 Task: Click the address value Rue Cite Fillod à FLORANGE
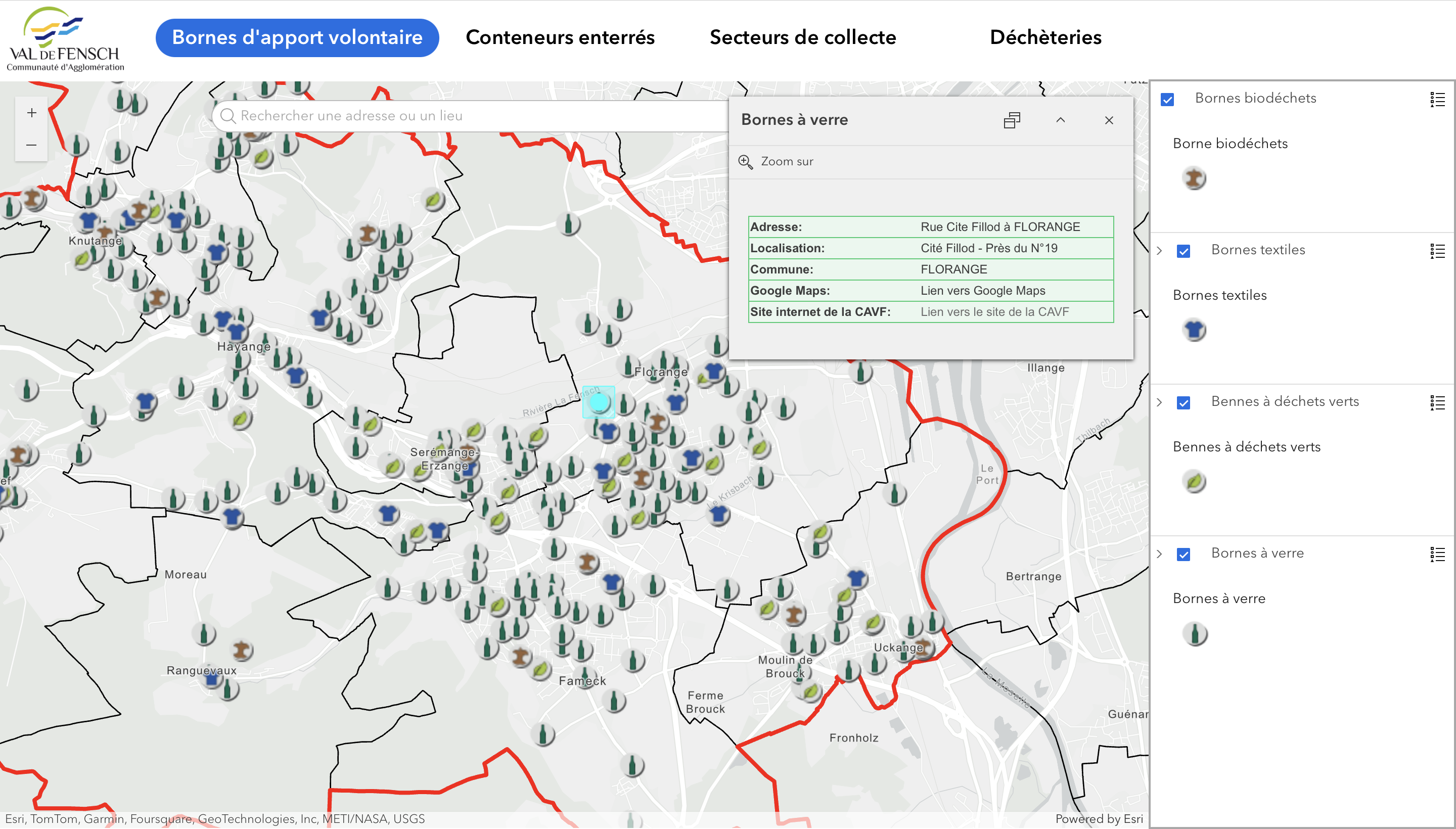[1000, 226]
